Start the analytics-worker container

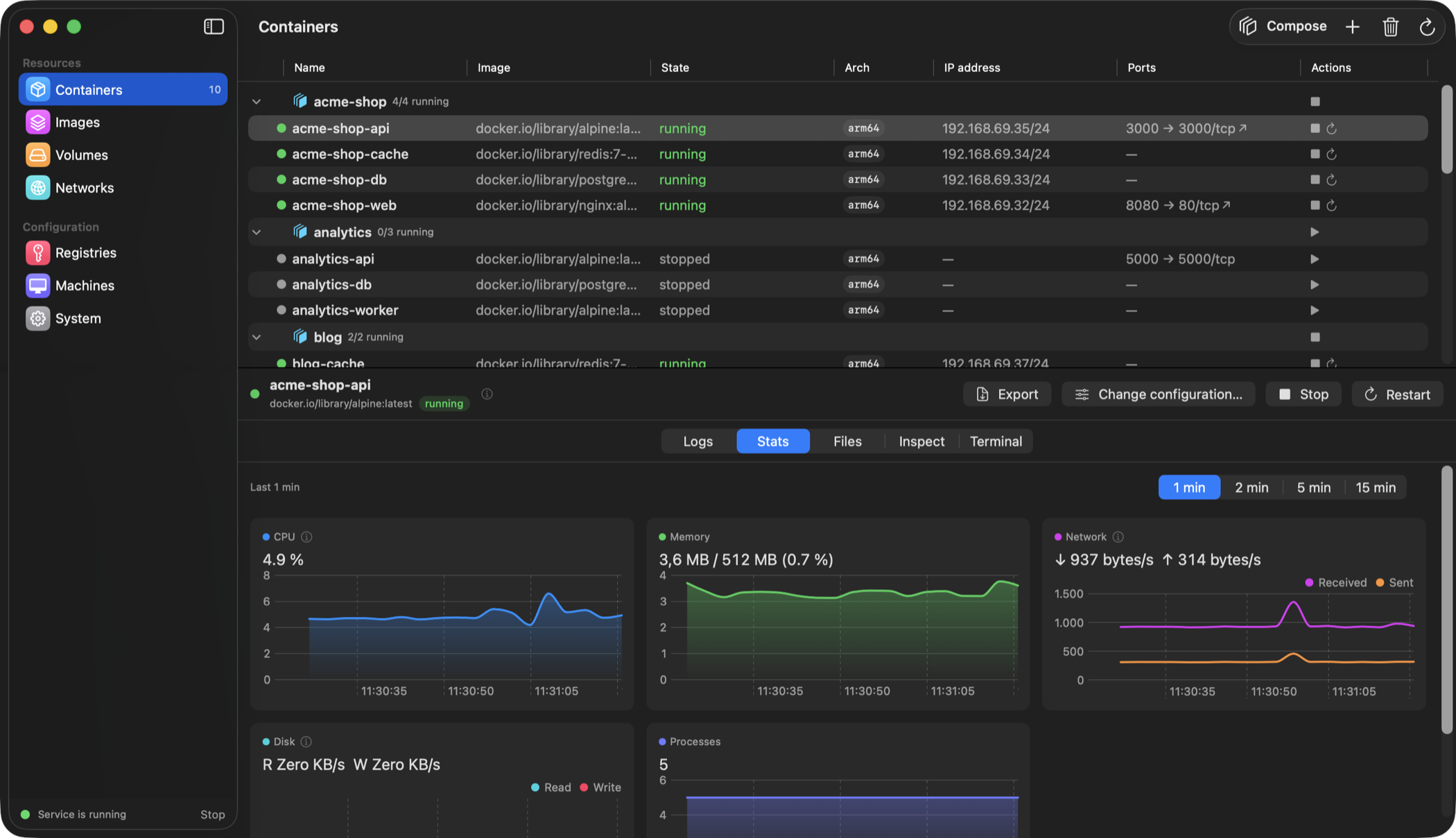point(1315,311)
